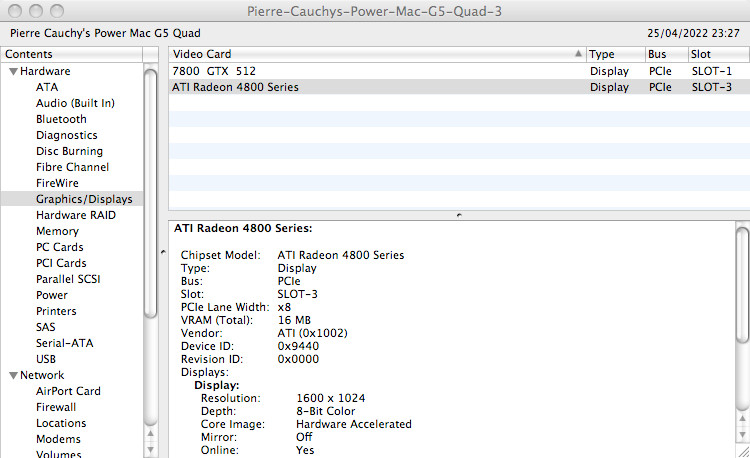
Task: Open the Volumes entry
Action: tap(58, 453)
